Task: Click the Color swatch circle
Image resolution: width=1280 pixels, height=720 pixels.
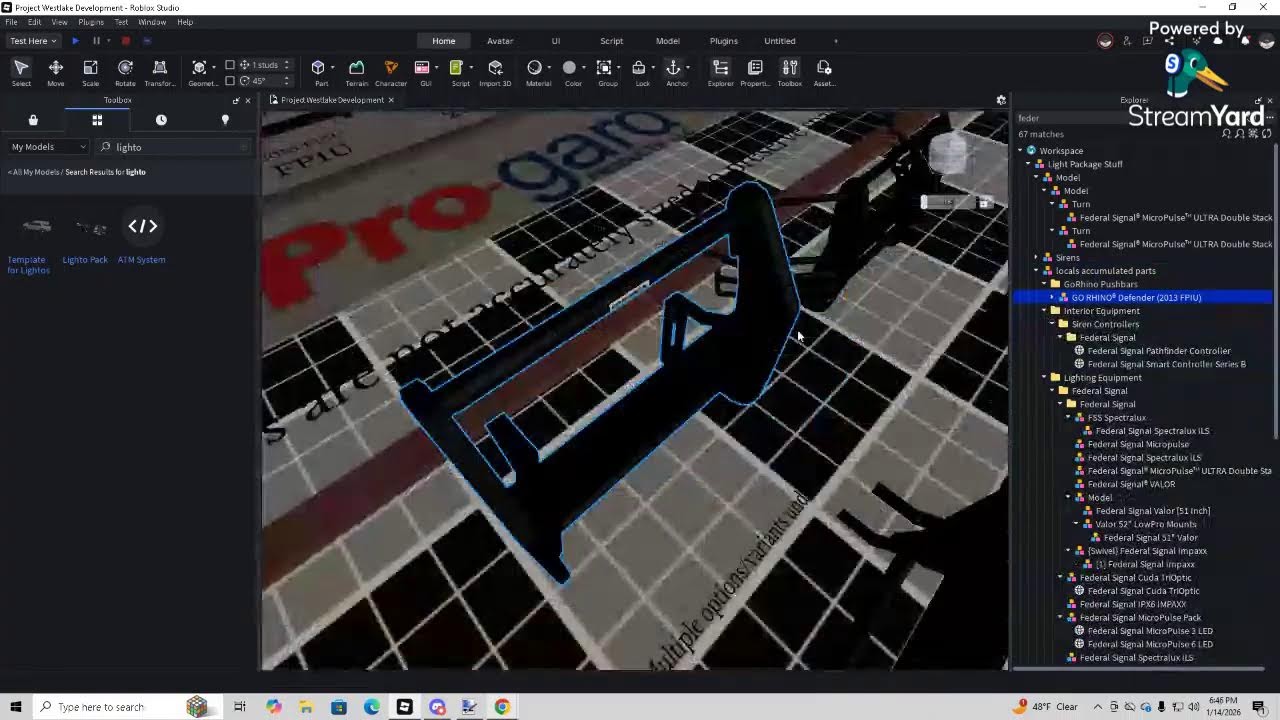Action: tap(569, 68)
